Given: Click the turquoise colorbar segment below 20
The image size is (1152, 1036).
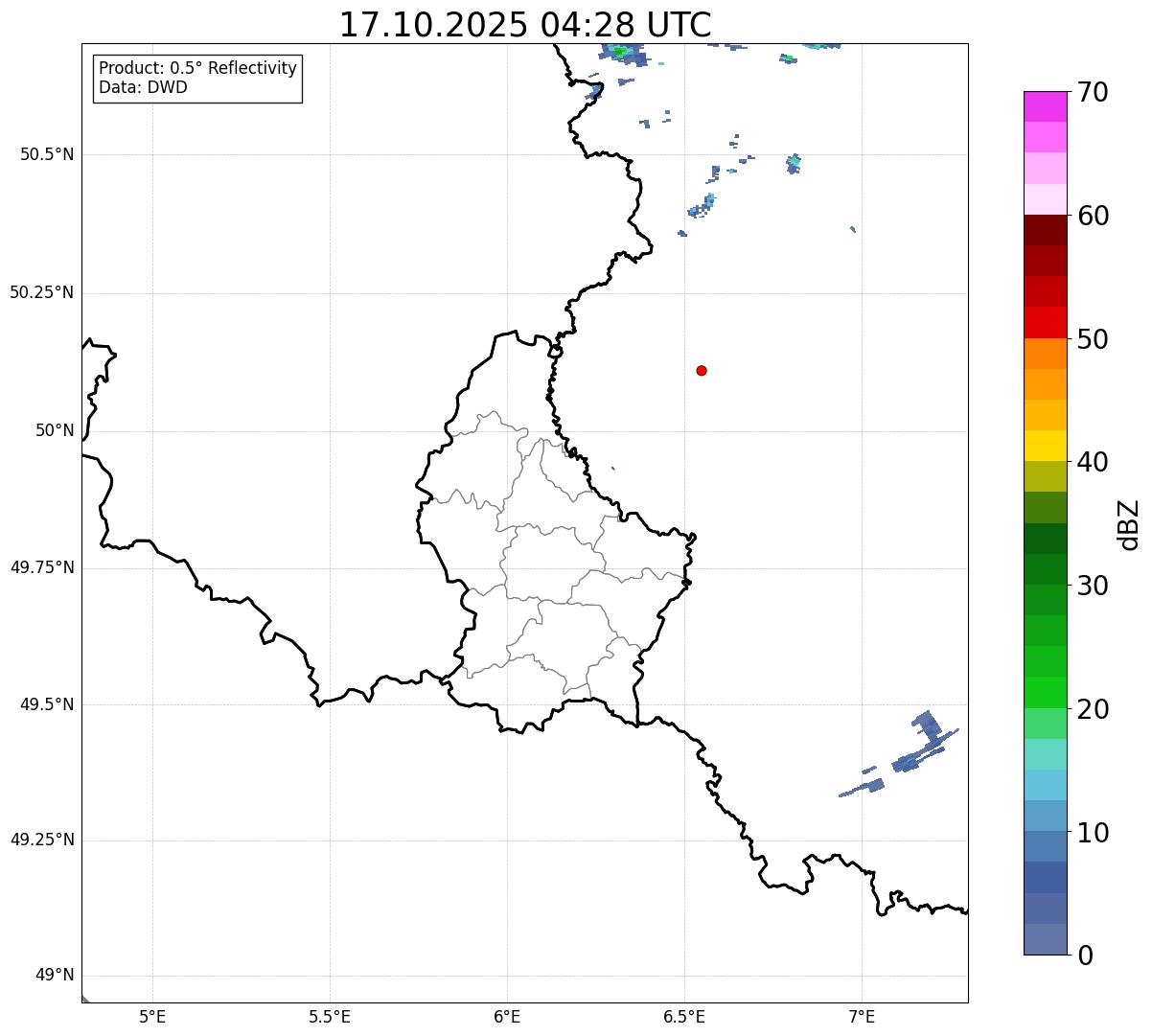Looking at the screenshot, I should pos(1046,754).
